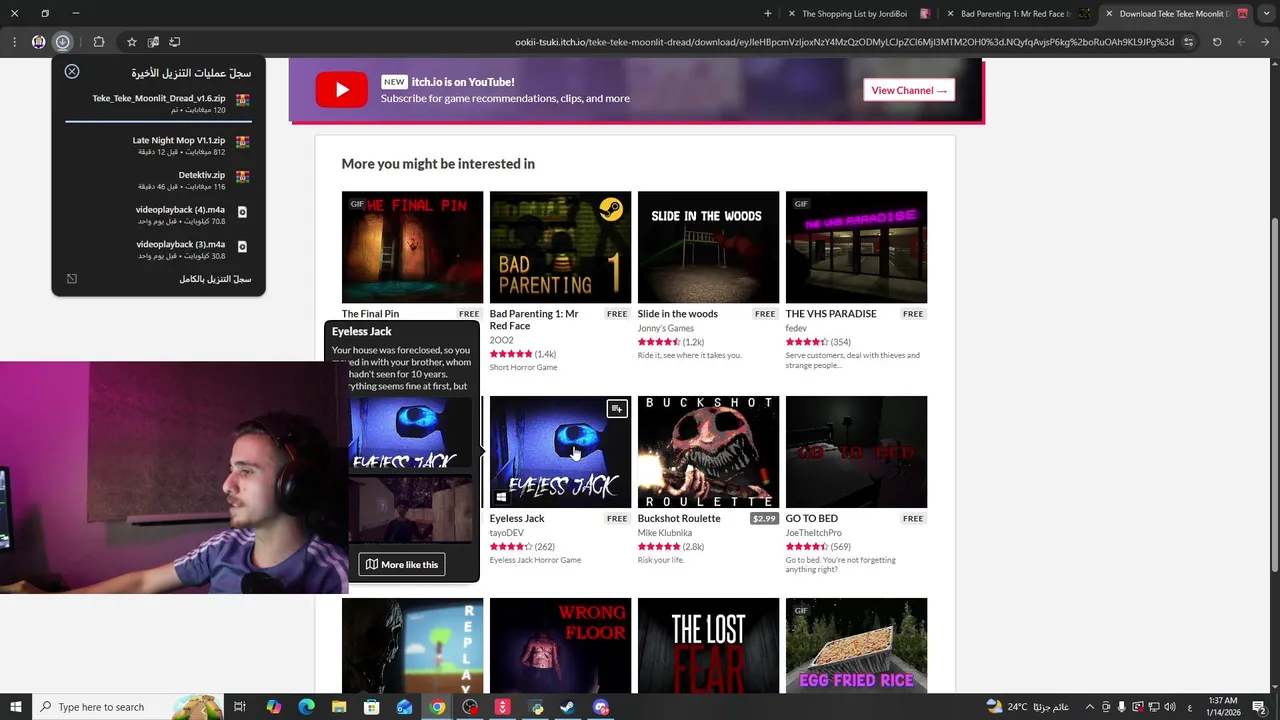The image size is (1280, 720).
Task: Open Jonny's Games developer link
Action: tap(665, 328)
